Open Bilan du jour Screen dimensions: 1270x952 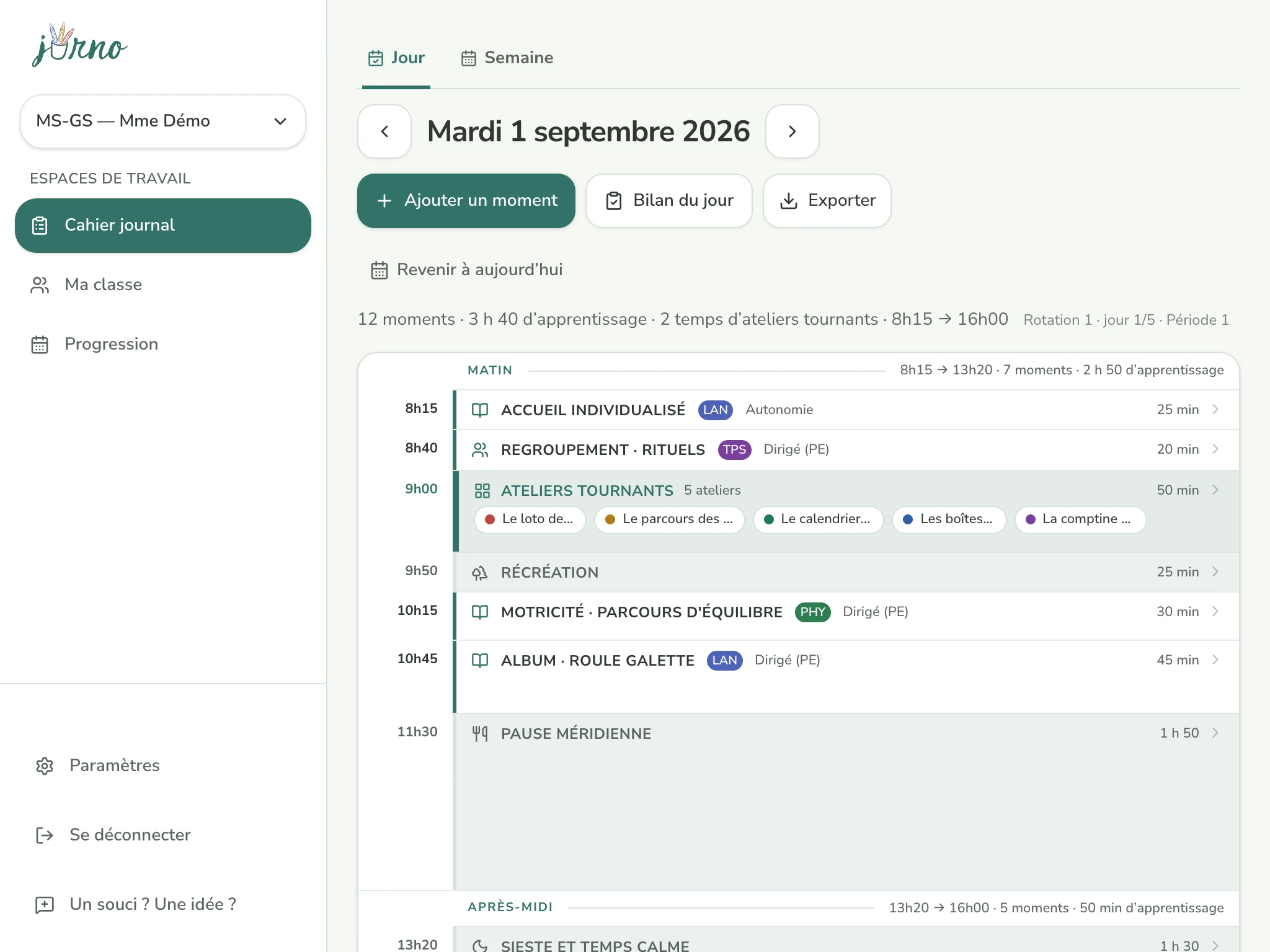click(669, 201)
